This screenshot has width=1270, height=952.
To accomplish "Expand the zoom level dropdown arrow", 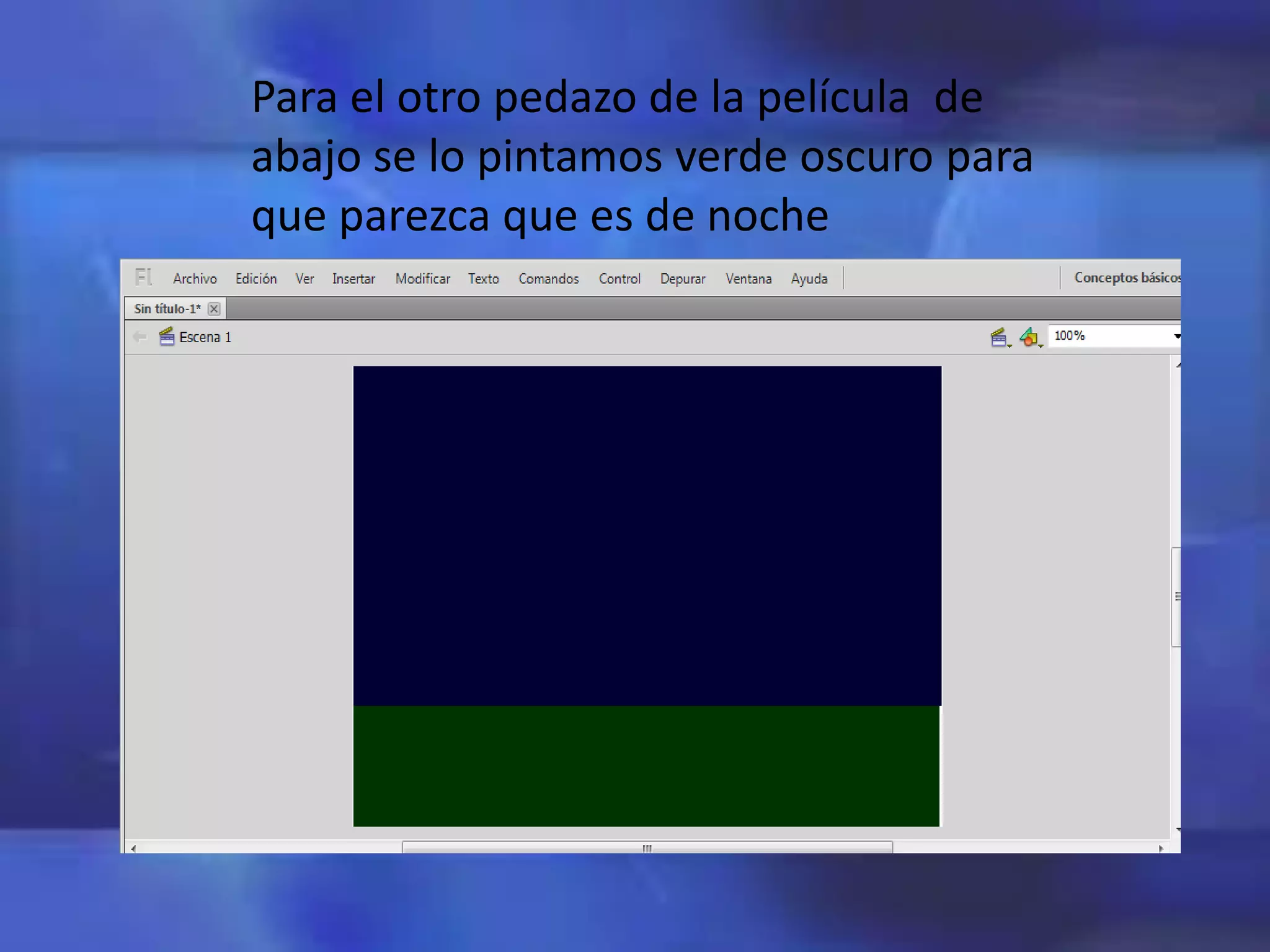I will (1176, 337).
